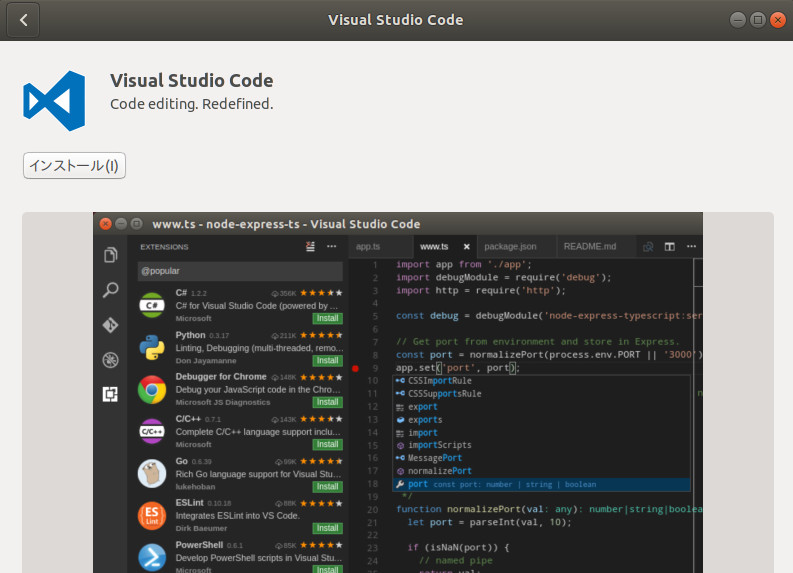Screen dimensions: 793x573
Task: Open the Extensions panel more actions ellipsis
Action: (x=332, y=246)
